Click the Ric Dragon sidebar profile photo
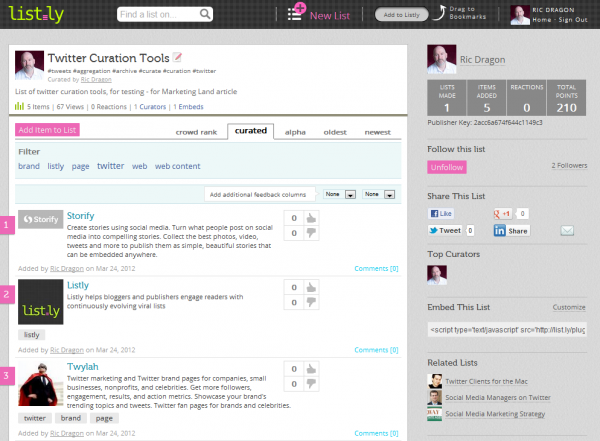Image resolution: width=600 pixels, height=441 pixels. [442, 59]
